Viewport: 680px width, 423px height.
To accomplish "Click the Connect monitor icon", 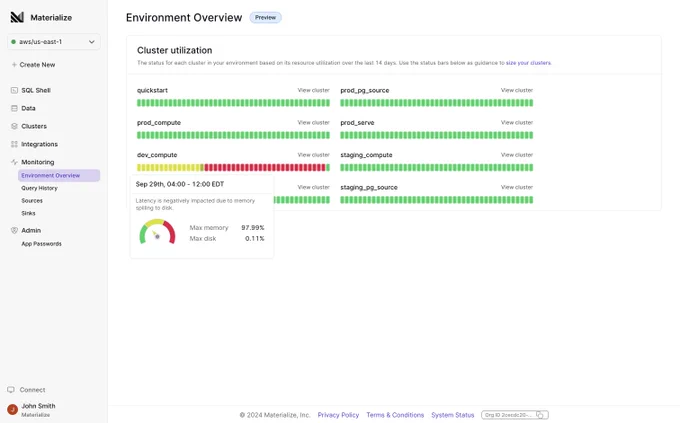I will point(11,390).
